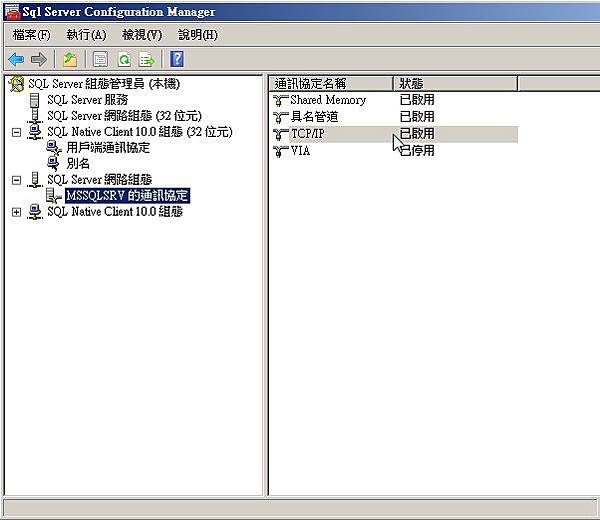Click the Shared Memory protocol icon
This screenshot has width=600, height=520.
(280, 100)
